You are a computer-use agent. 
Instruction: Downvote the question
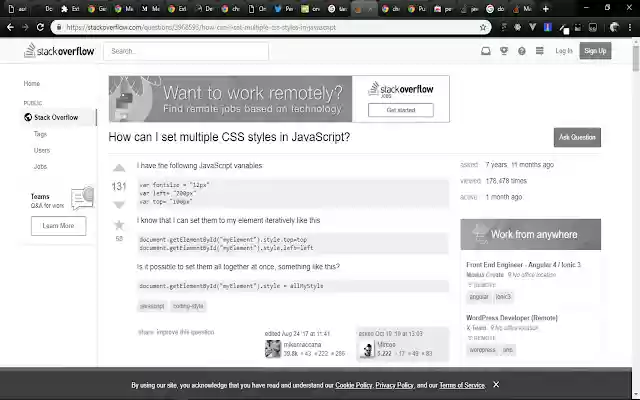pyautogui.click(x=119, y=204)
